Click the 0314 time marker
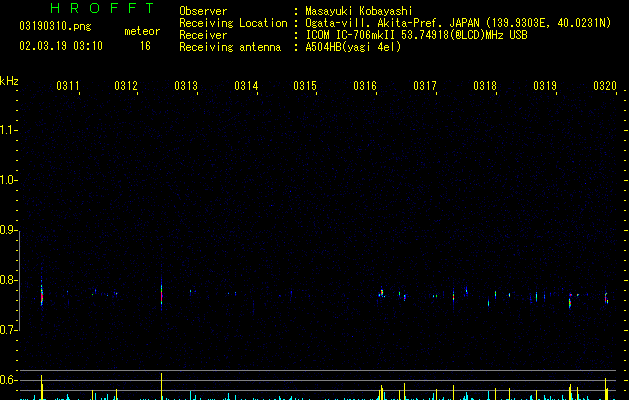Image resolution: width=629 pixels, height=400 pixels. pos(246,86)
